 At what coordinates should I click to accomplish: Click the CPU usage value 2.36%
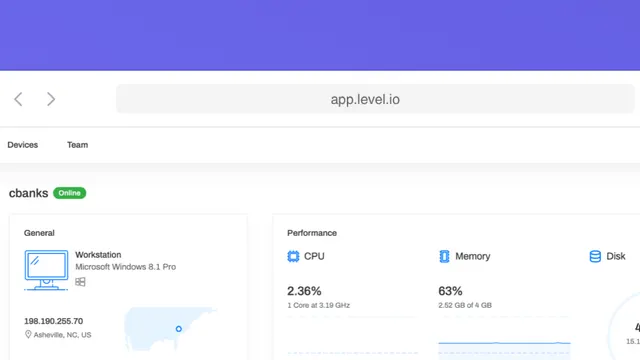click(304, 291)
